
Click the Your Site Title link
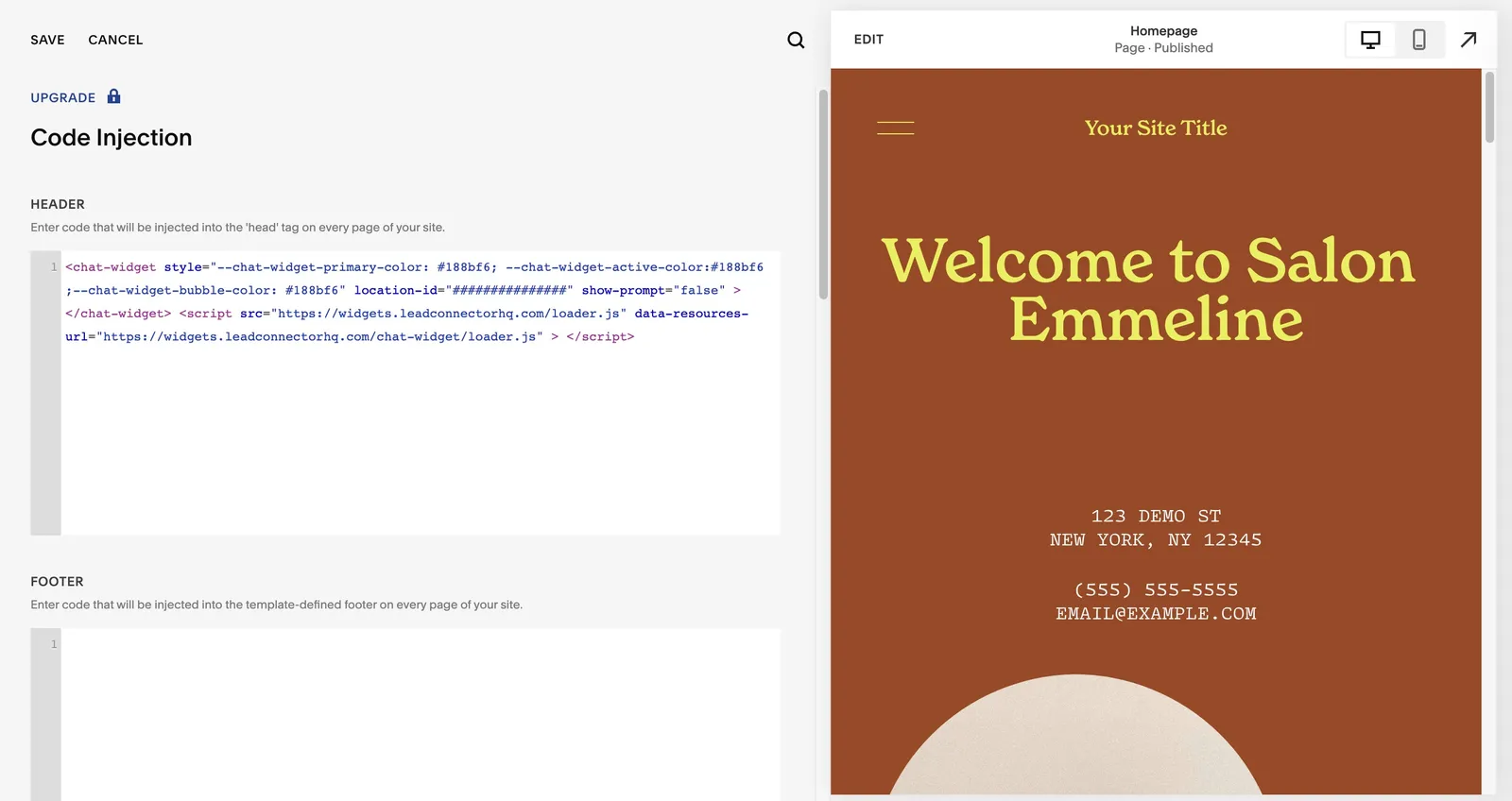[x=1156, y=128]
